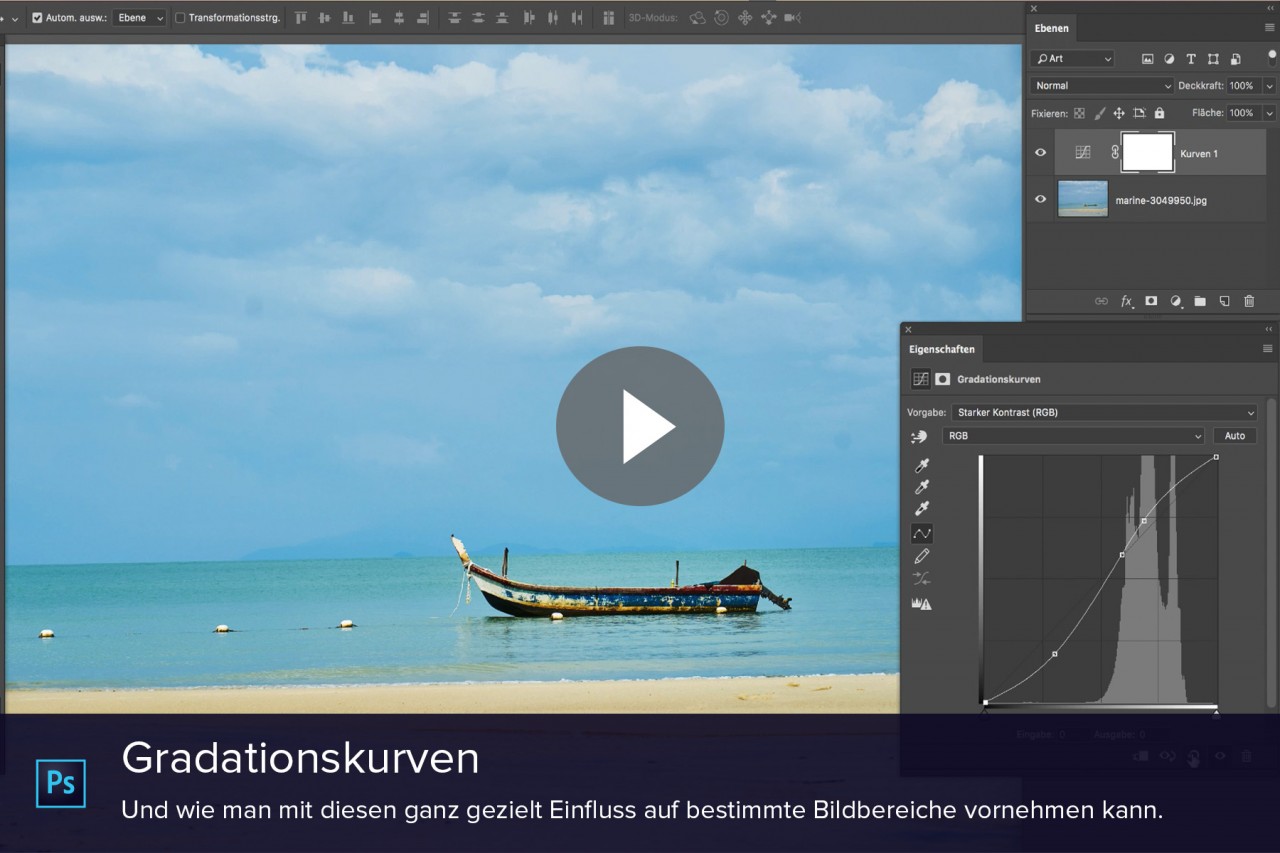1280x853 pixels.
Task: Open the Vorgabe preset dropdown Starker Kontrast
Action: coord(1104,412)
